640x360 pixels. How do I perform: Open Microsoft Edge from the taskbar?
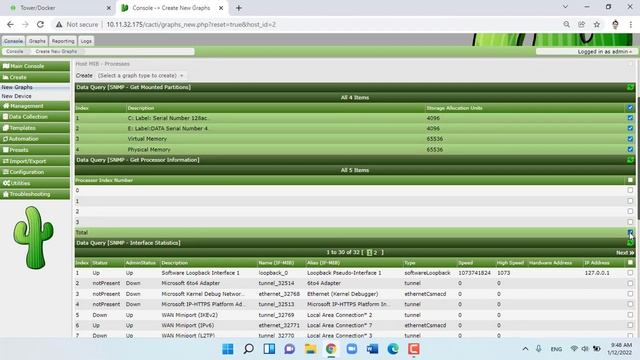click(x=393, y=349)
